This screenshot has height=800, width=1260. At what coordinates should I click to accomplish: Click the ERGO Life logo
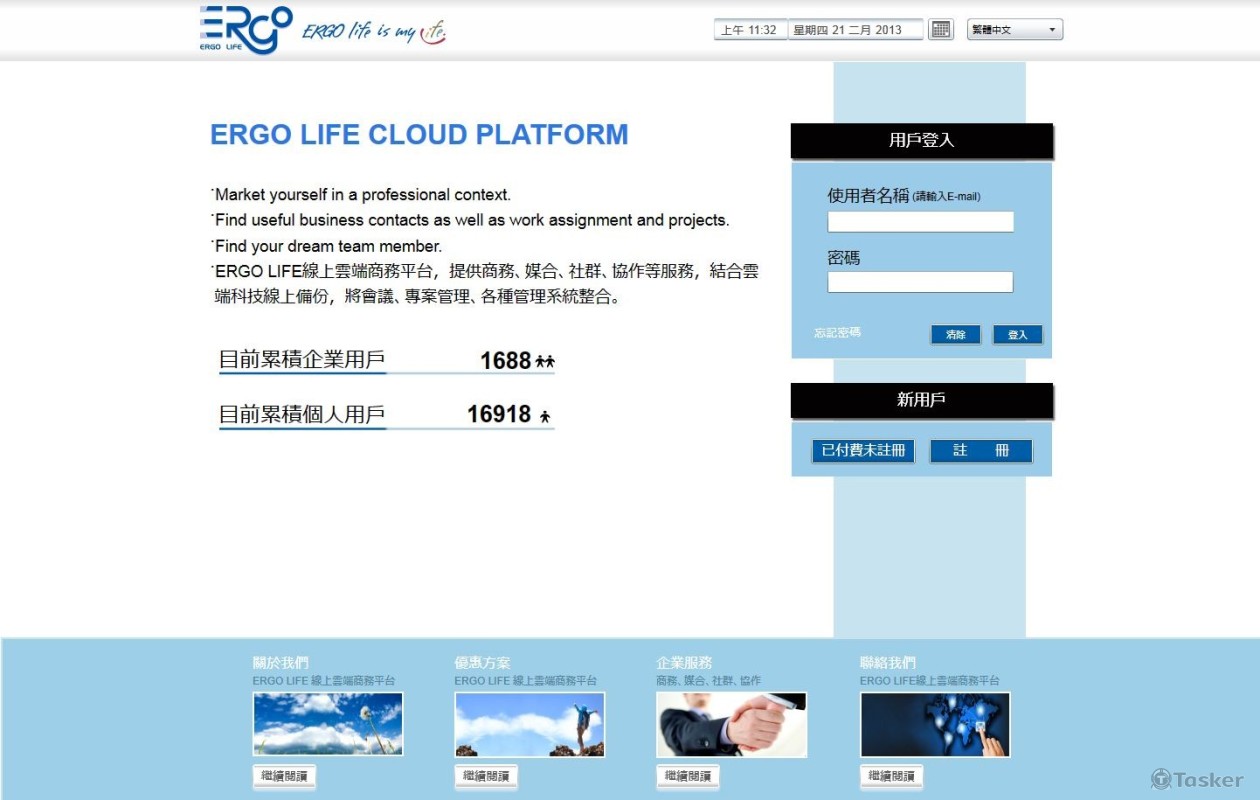point(245,29)
